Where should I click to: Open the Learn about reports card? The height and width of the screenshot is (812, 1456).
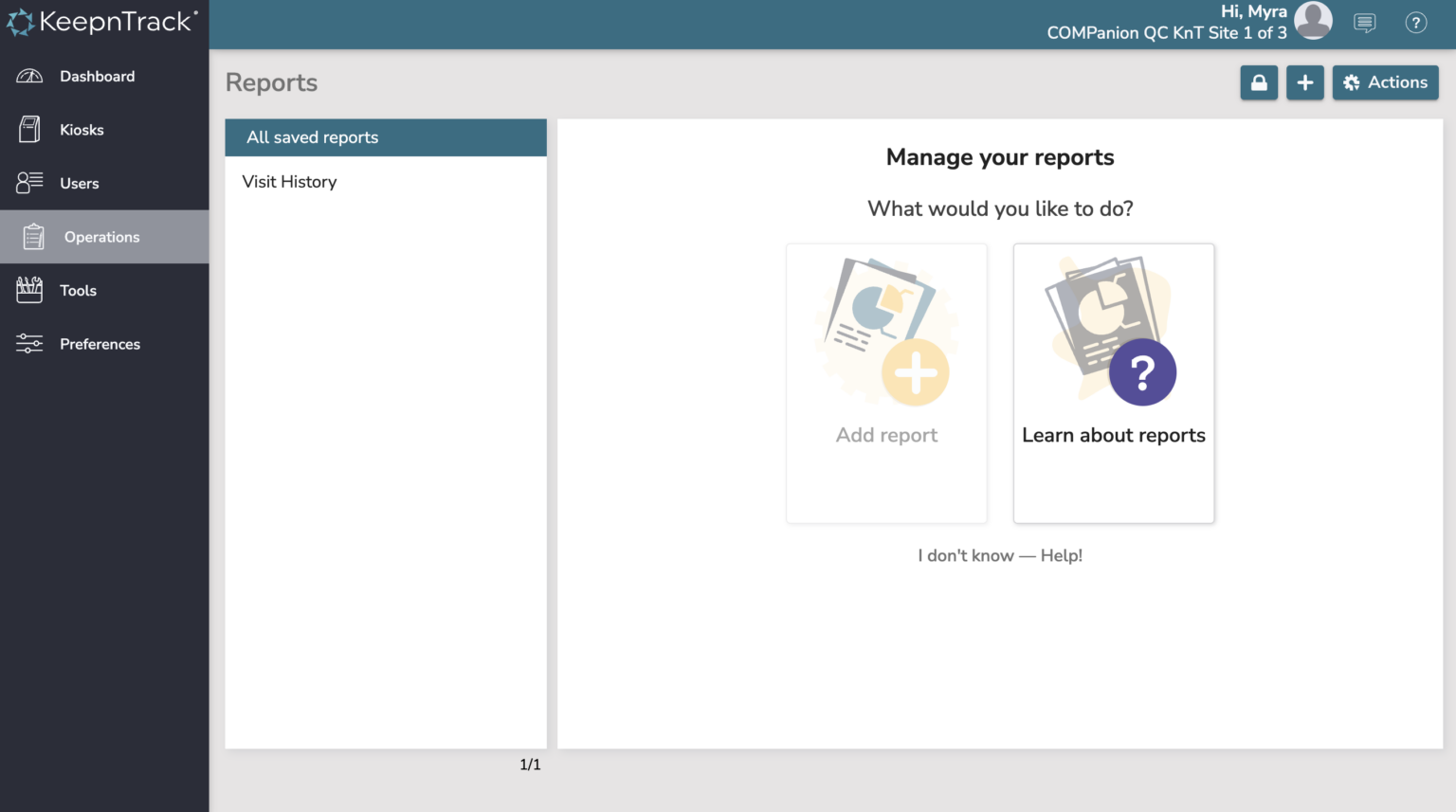click(x=1113, y=383)
